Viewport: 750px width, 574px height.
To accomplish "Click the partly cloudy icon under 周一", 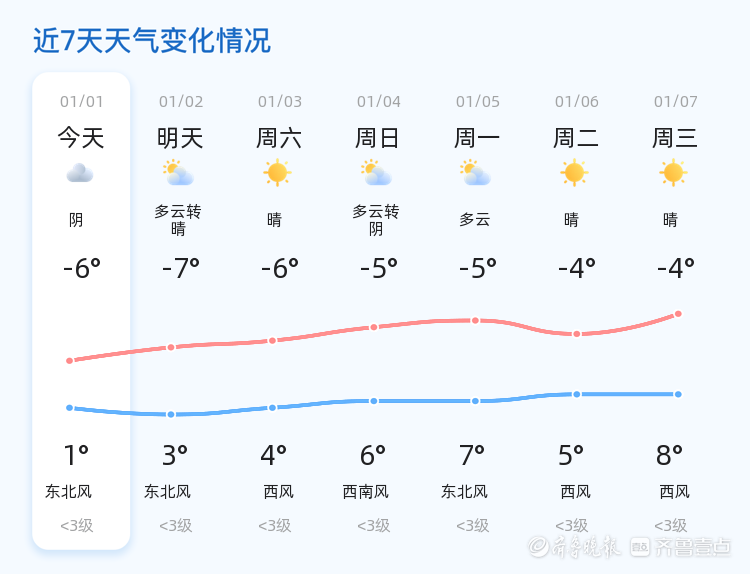I will [476, 173].
